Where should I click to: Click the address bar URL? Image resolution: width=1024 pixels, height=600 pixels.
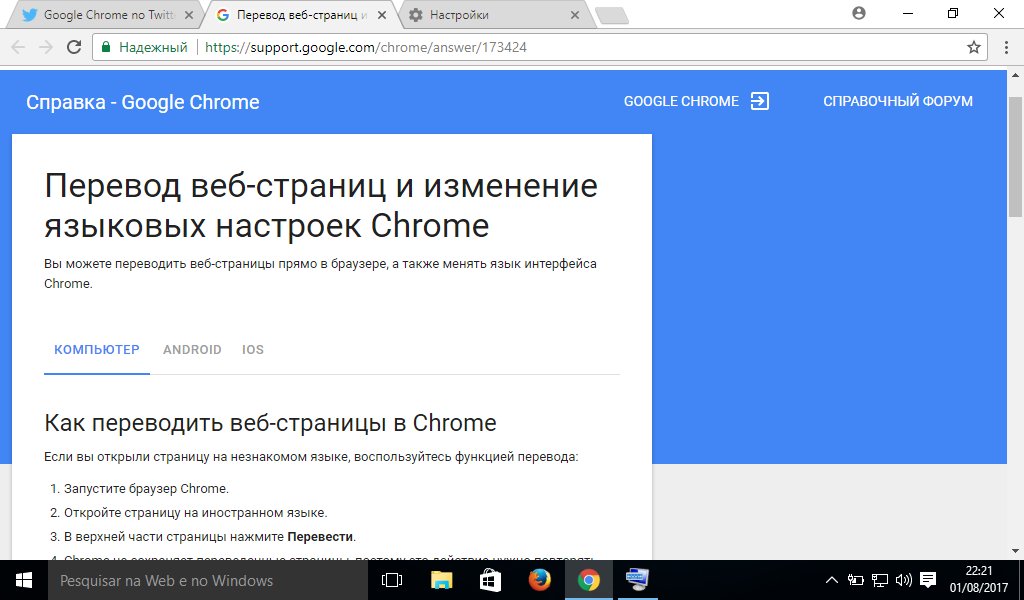coord(366,47)
